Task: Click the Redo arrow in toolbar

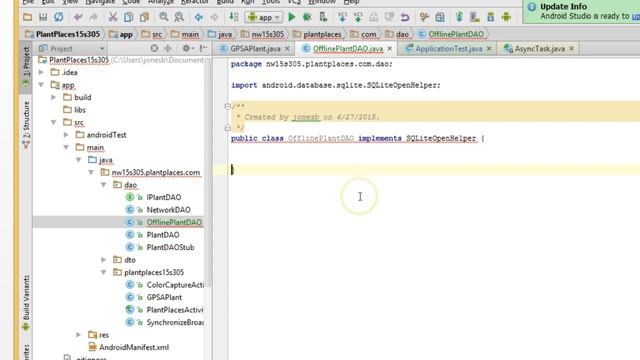Action: click(93, 17)
